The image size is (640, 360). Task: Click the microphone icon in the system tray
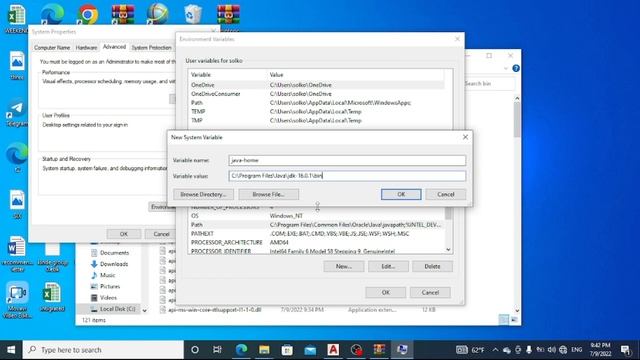[x=529, y=350]
